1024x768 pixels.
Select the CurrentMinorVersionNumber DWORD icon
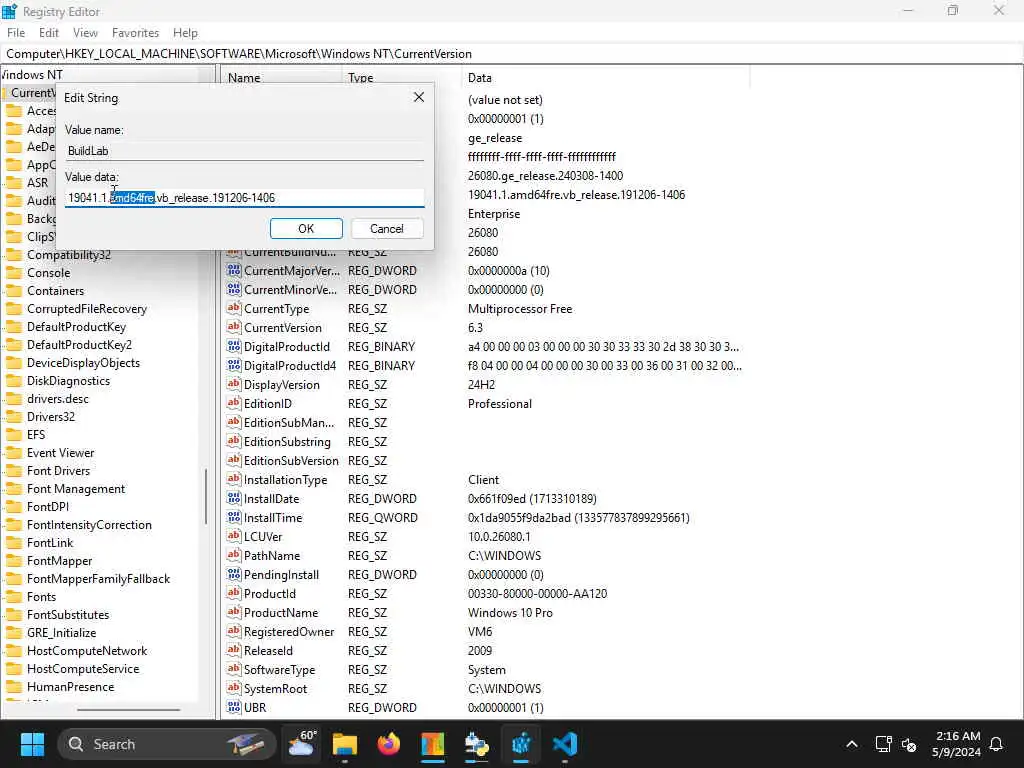coord(234,289)
